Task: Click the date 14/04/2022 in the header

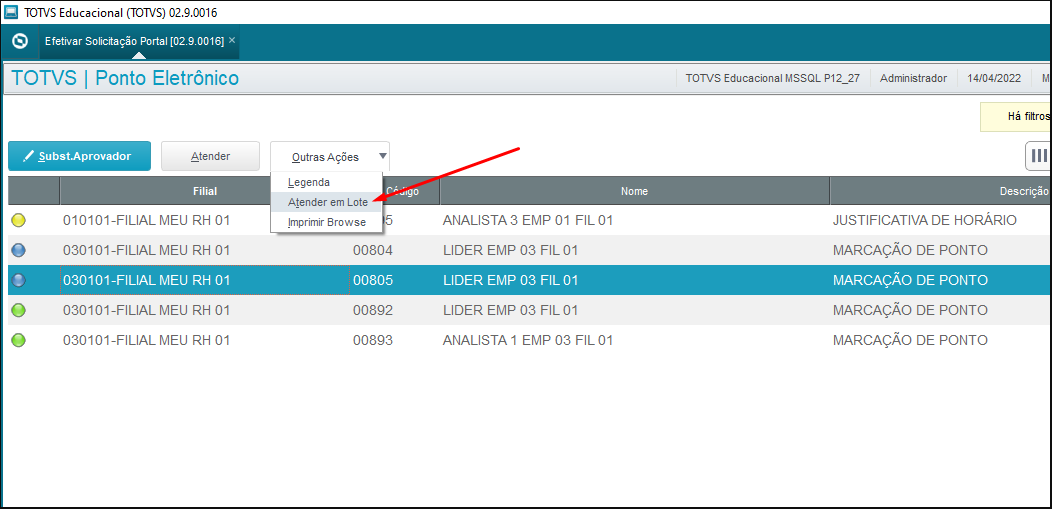Action: point(994,78)
